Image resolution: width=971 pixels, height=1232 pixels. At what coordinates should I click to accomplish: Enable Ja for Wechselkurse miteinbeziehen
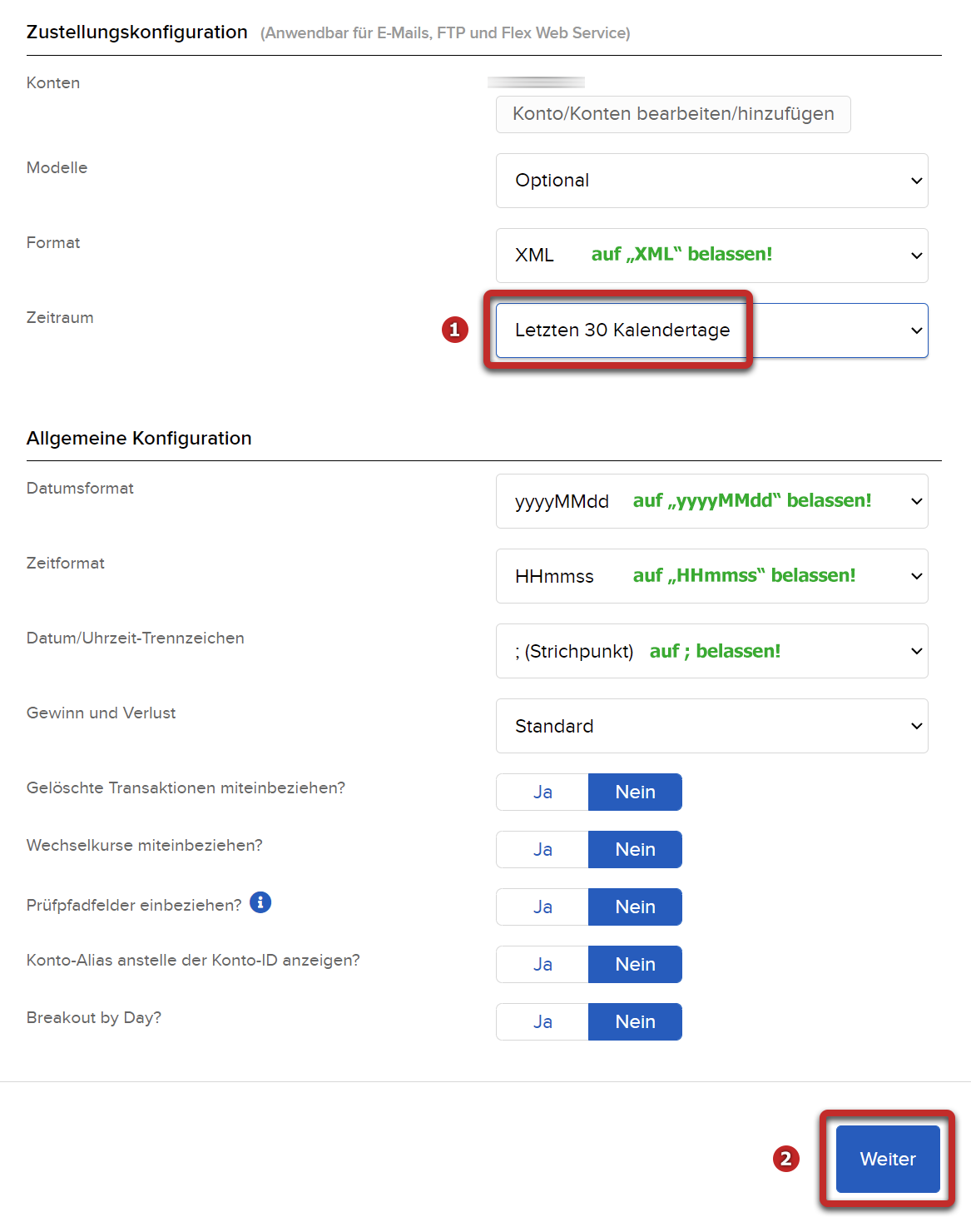542,849
